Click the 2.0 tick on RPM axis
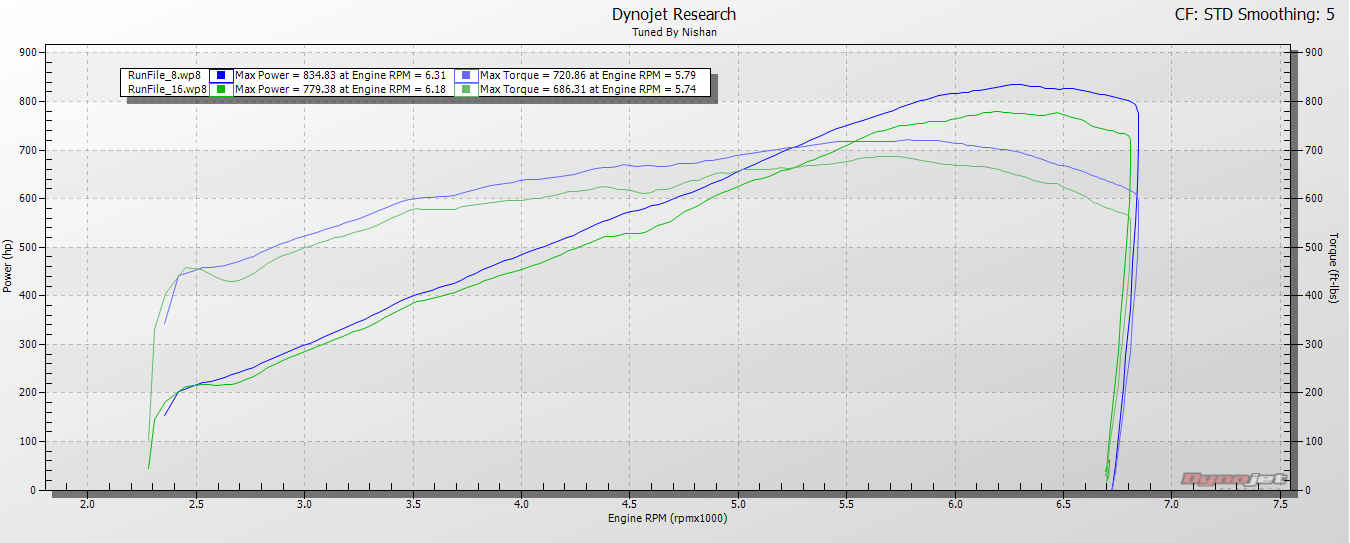This screenshot has height=543, width=1350. coord(87,503)
